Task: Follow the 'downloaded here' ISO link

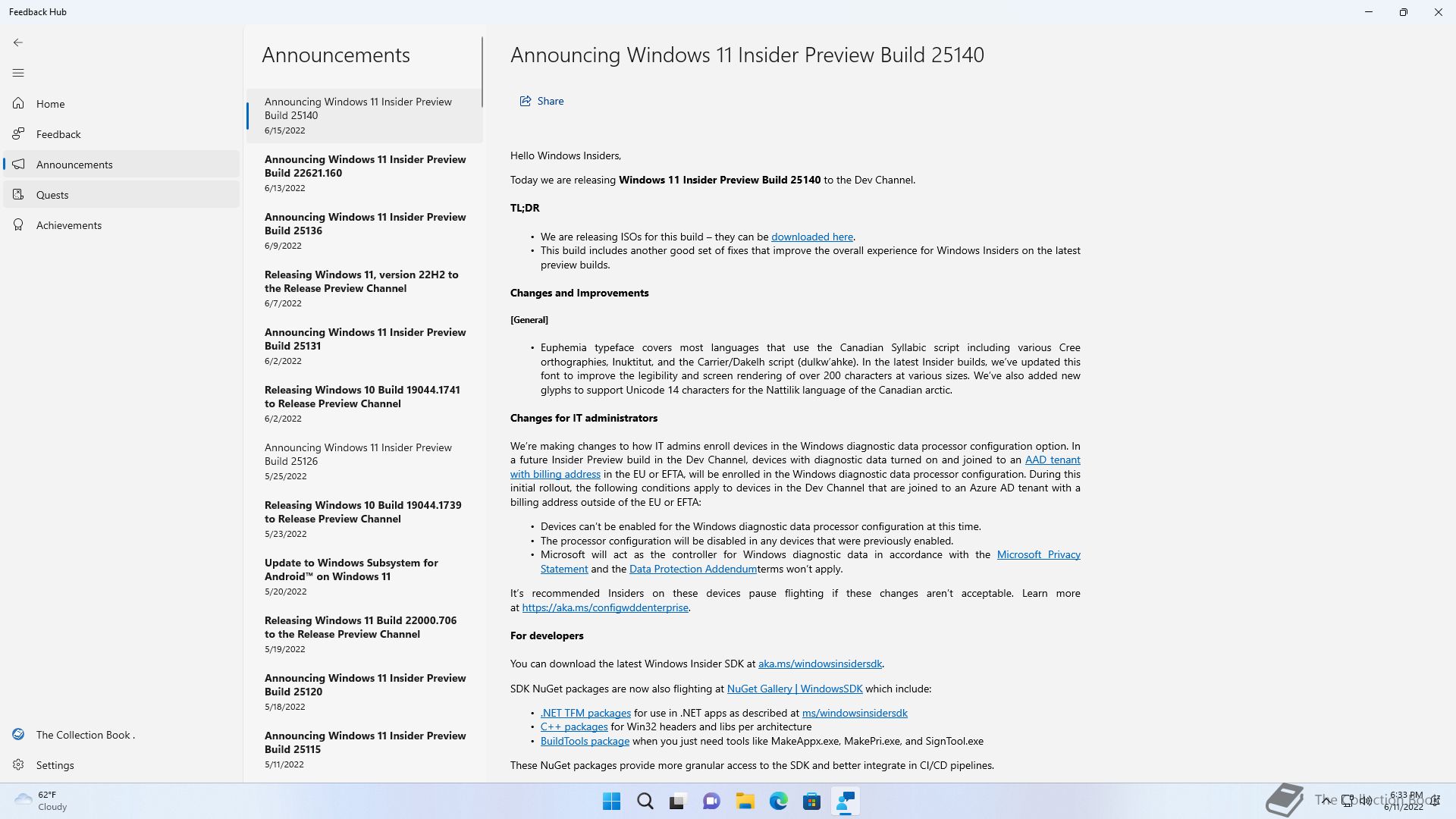Action: coord(811,237)
